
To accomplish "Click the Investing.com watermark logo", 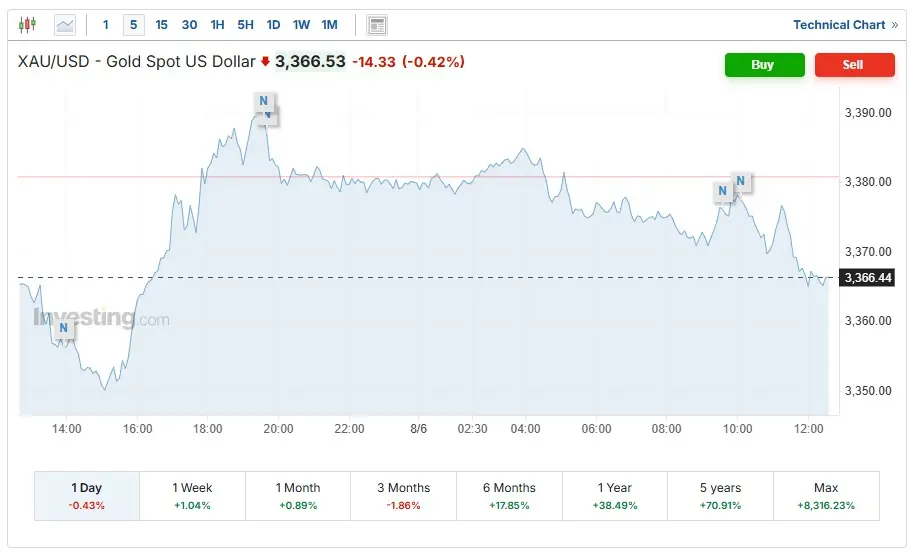I will pyautogui.click(x=101, y=319).
